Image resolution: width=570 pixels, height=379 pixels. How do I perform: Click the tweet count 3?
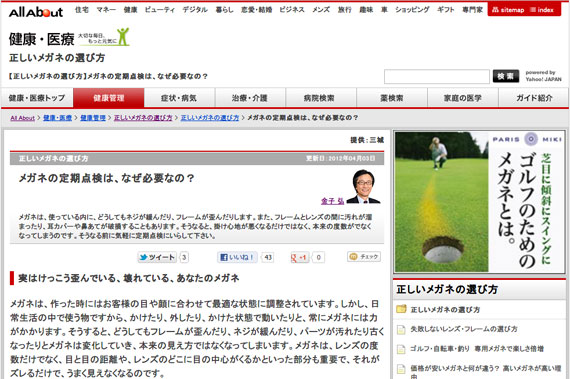(184, 257)
